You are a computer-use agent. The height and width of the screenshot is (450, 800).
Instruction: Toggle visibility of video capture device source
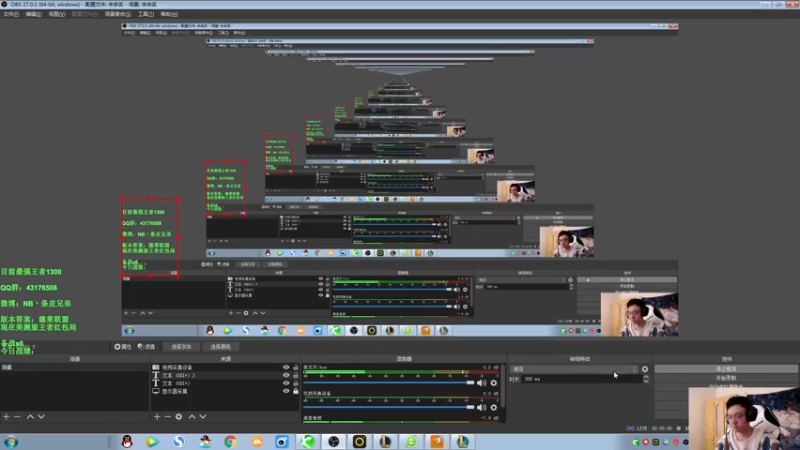click(286, 367)
